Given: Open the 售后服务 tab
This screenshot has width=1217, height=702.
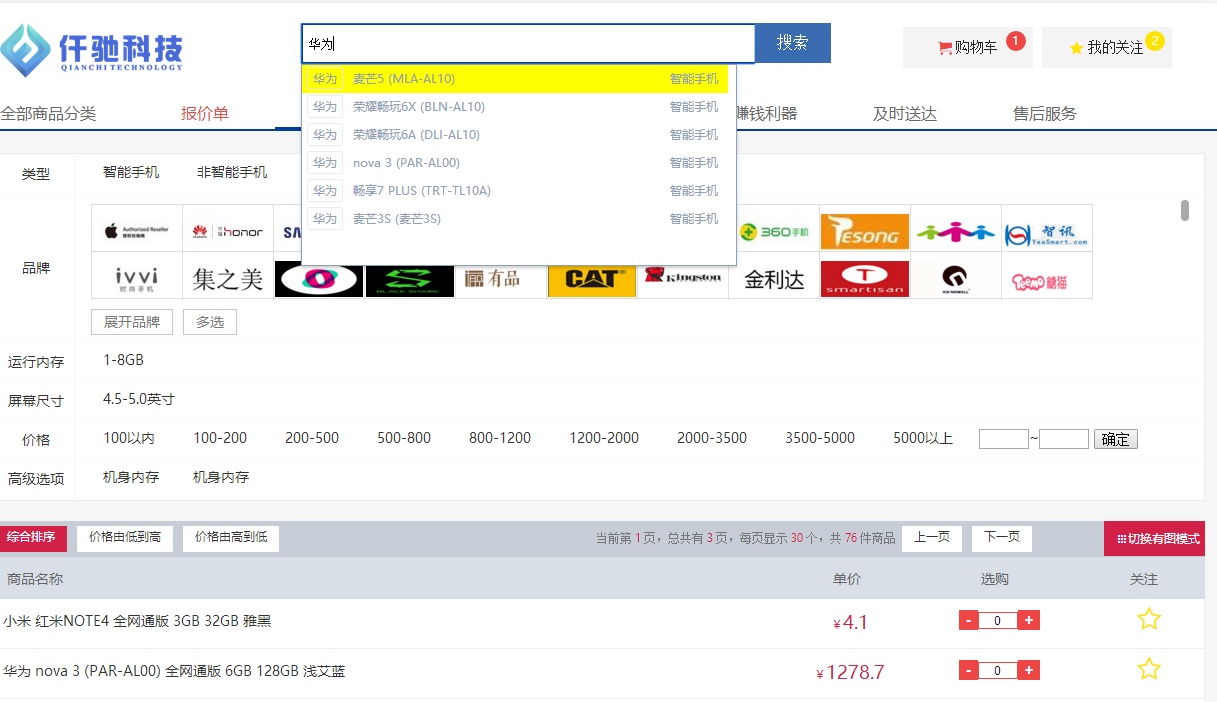Looking at the screenshot, I should pos(1045,114).
